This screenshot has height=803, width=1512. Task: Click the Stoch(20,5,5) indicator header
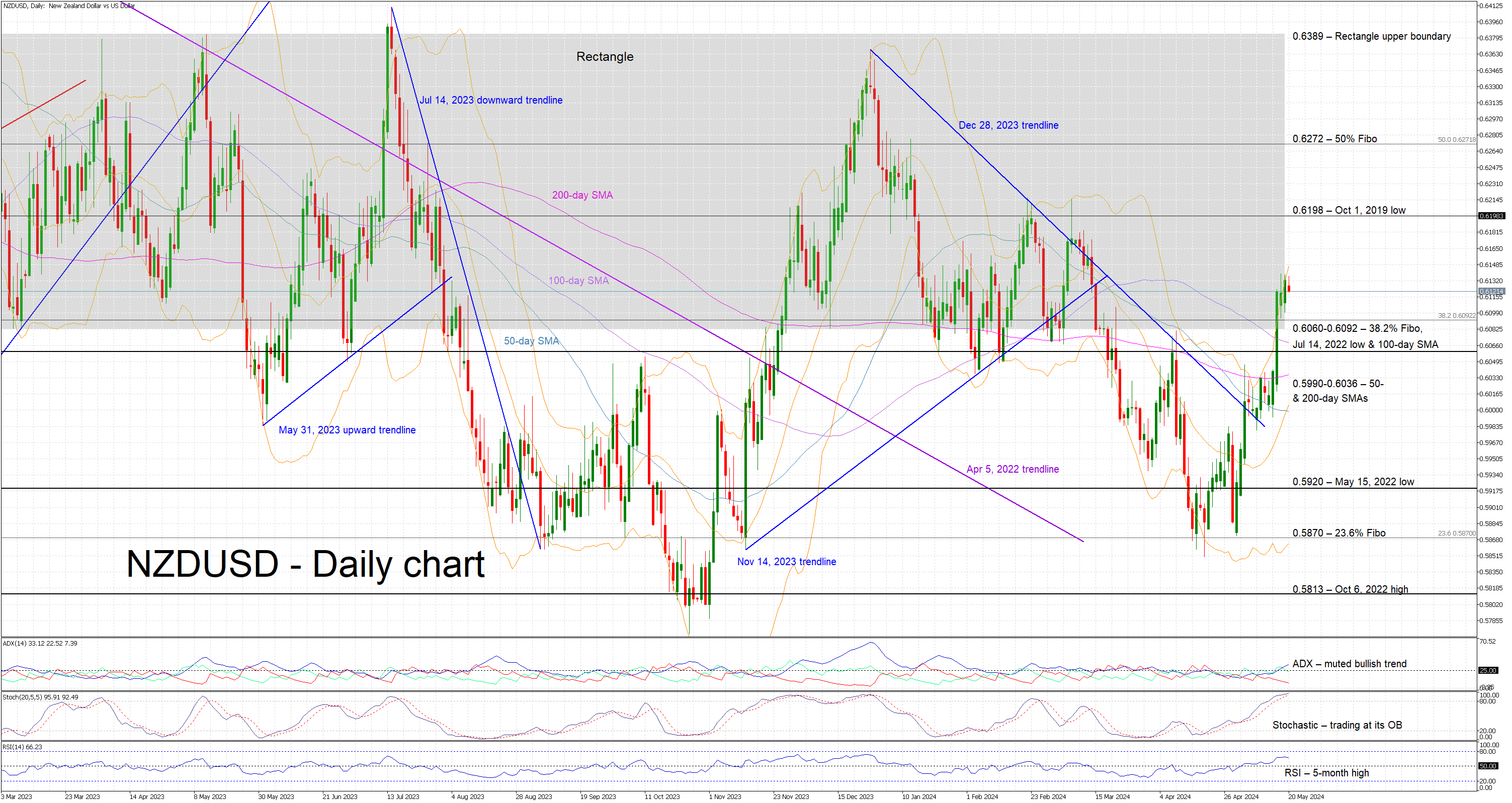(41, 697)
